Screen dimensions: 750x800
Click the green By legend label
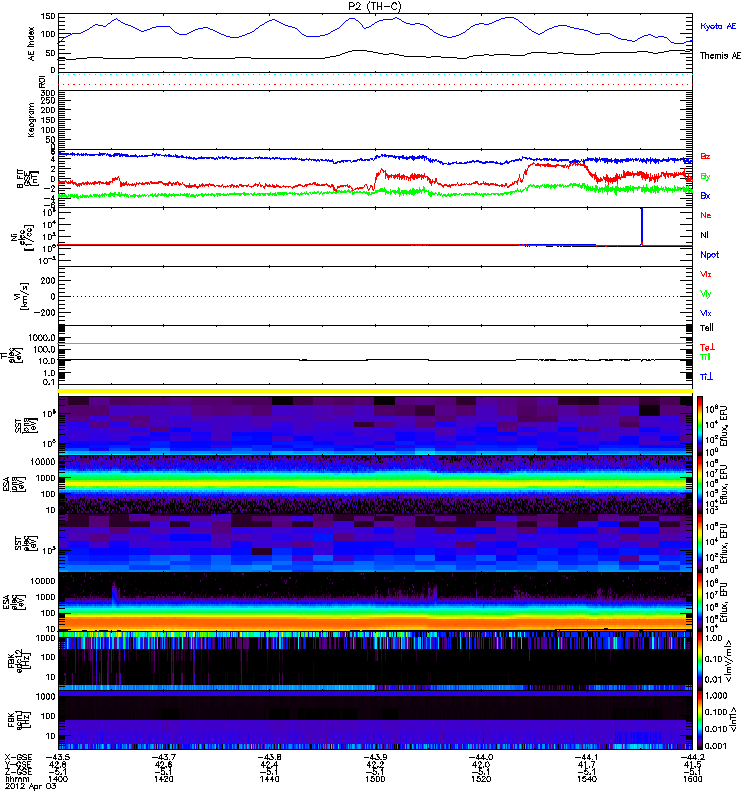(x=705, y=177)
